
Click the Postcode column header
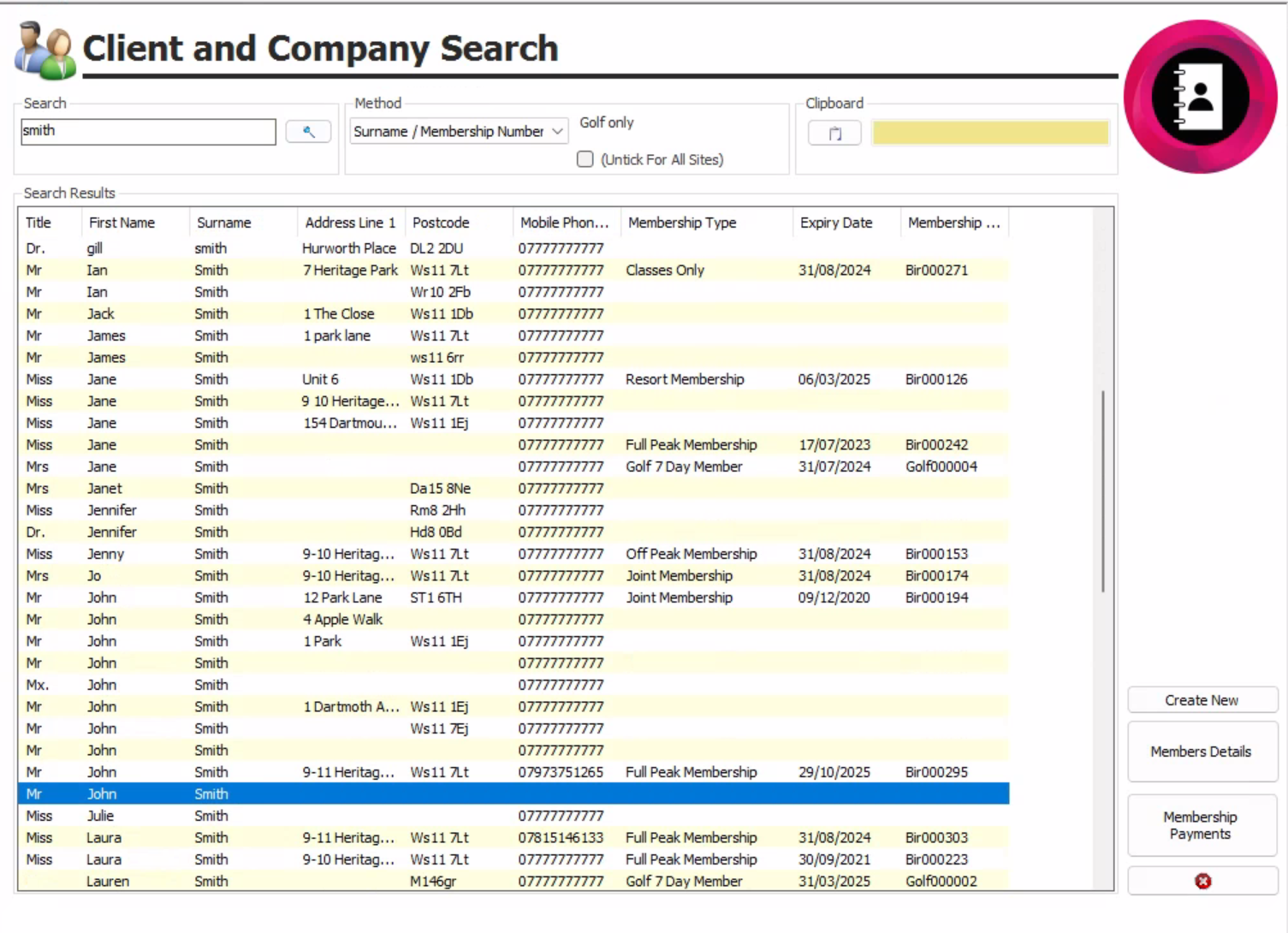[x=459, y=223]
